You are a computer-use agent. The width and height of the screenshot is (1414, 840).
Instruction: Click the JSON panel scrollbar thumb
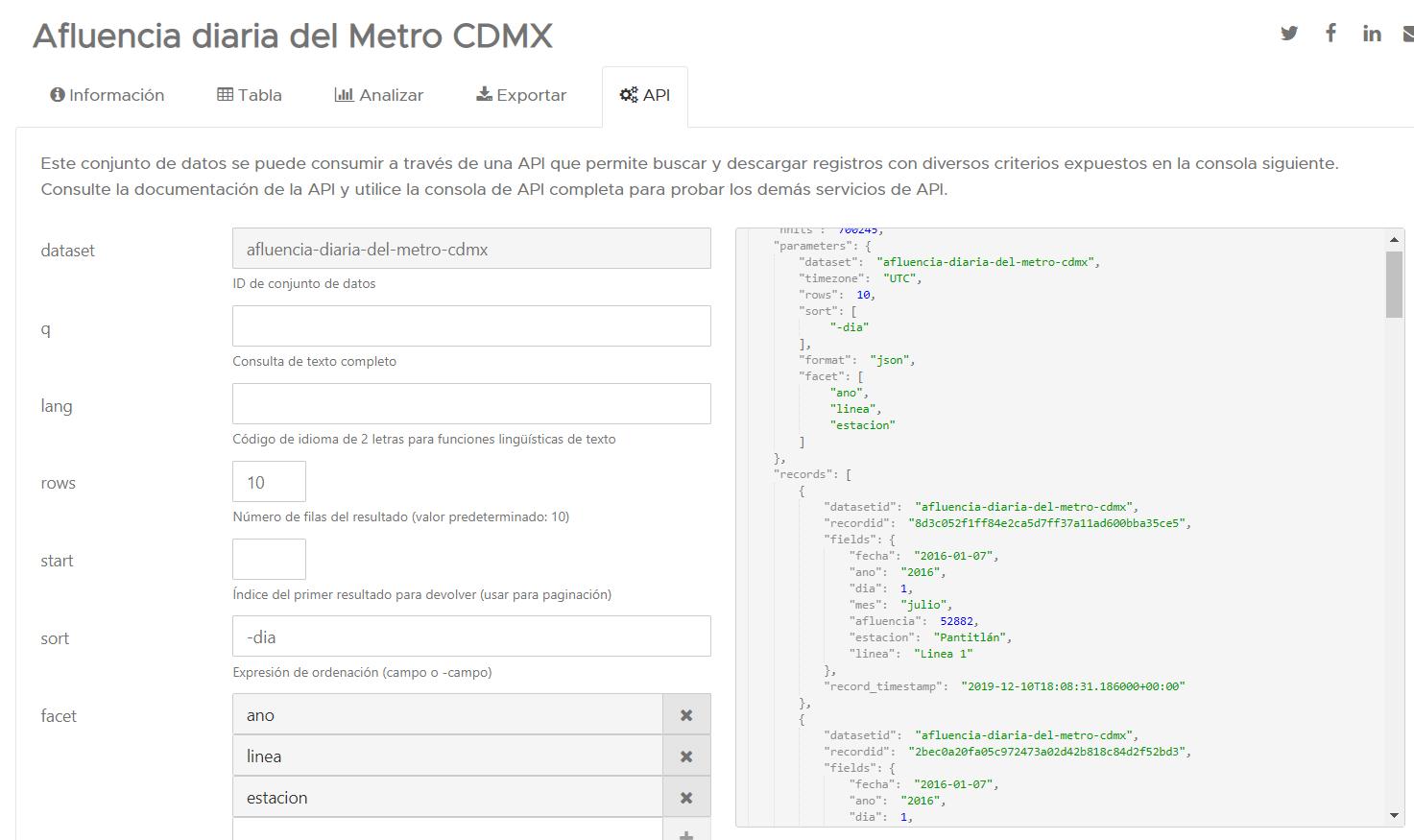tap(1394, 284)
